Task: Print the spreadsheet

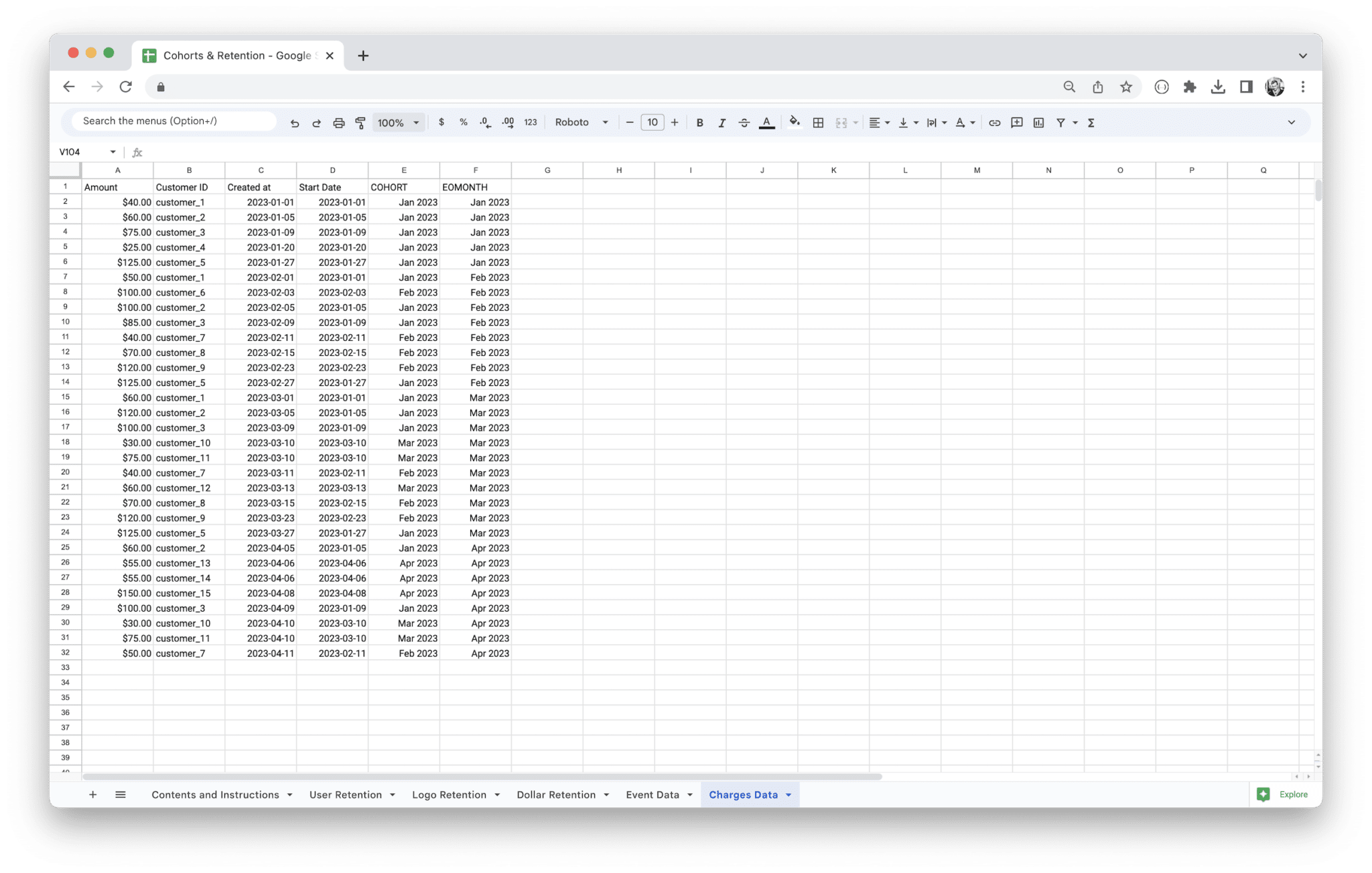Action: [x=338, y=122]
